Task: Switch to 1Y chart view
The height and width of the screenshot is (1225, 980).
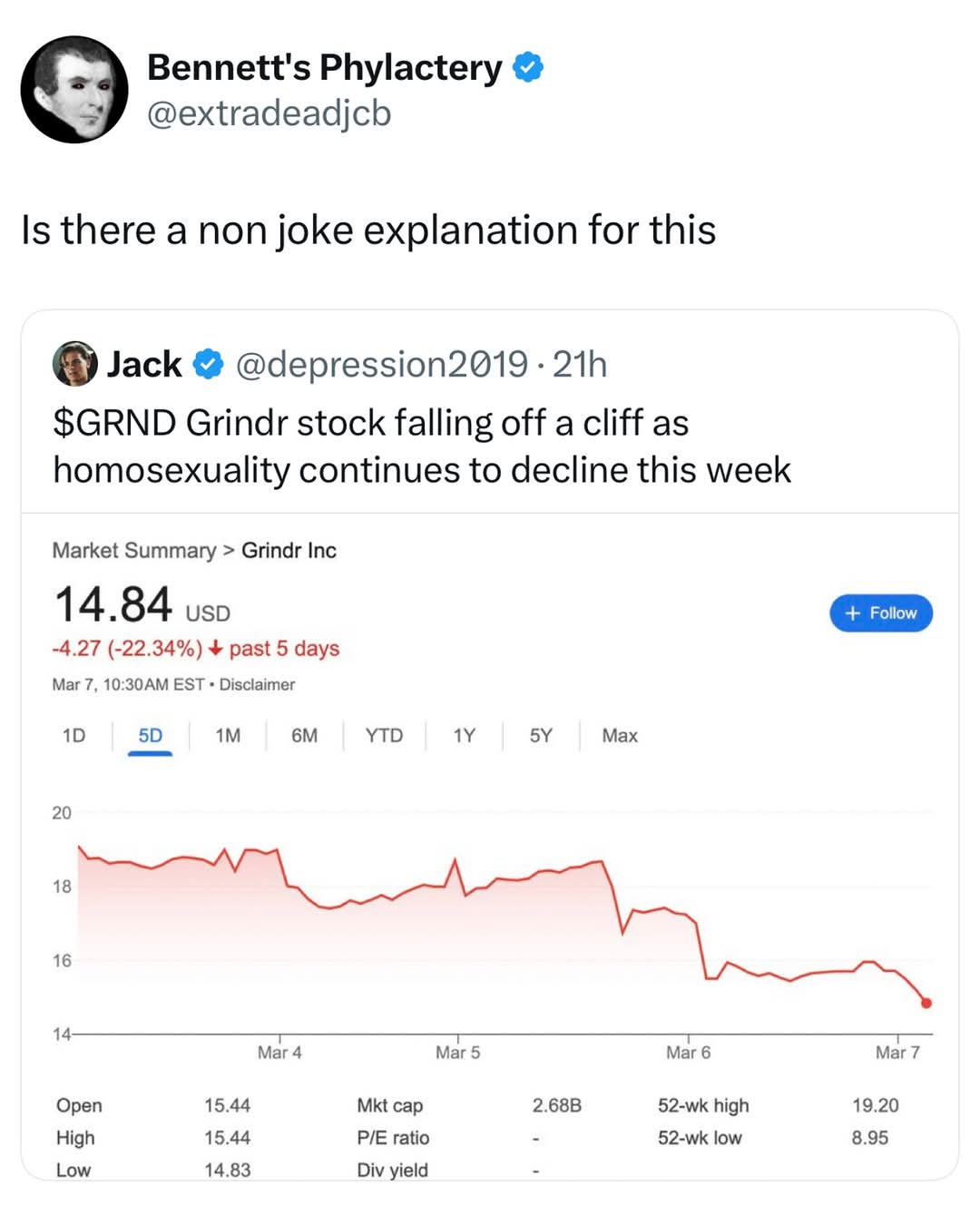Action: click(464, 735)
